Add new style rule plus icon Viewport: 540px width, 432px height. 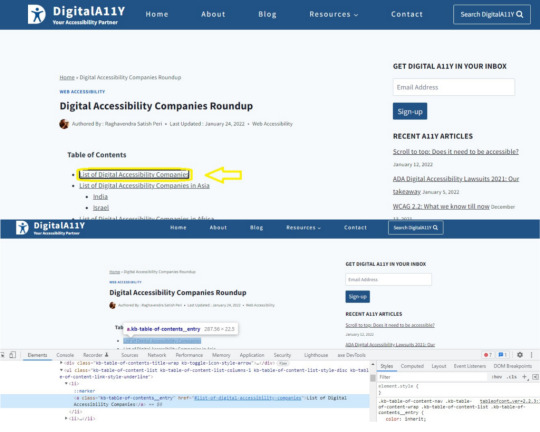tap(525, 377)
